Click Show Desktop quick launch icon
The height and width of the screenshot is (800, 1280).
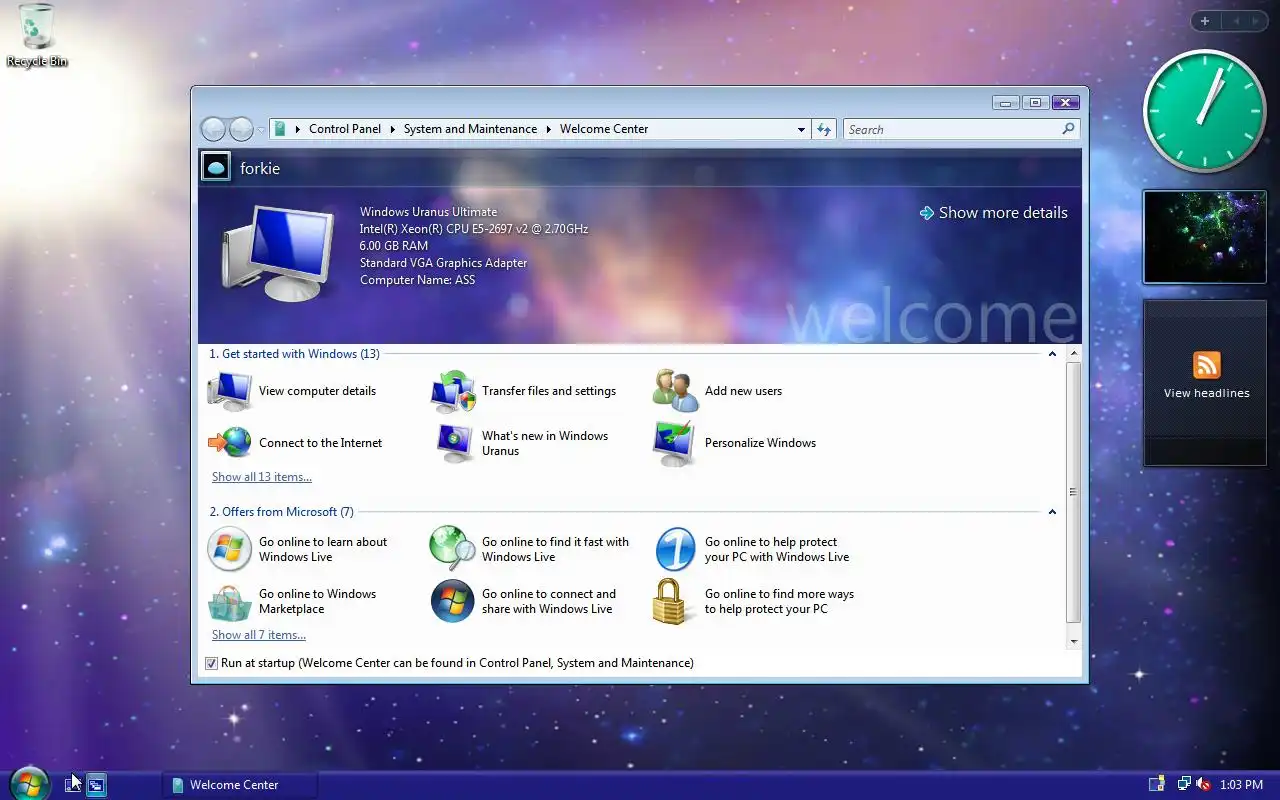coord(73,785)
